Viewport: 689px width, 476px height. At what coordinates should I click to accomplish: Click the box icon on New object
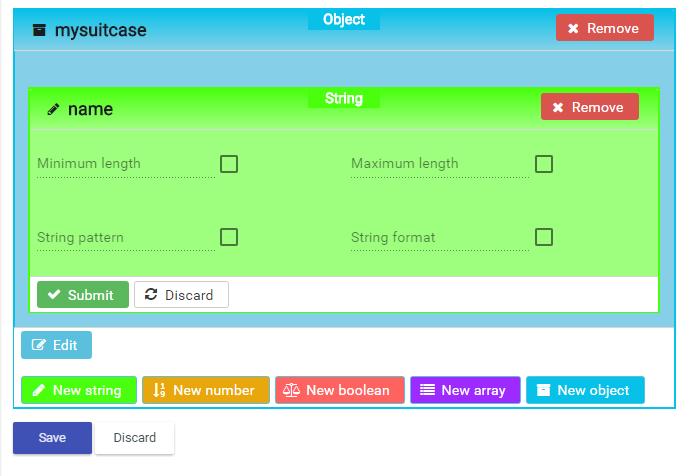[544, 390]
